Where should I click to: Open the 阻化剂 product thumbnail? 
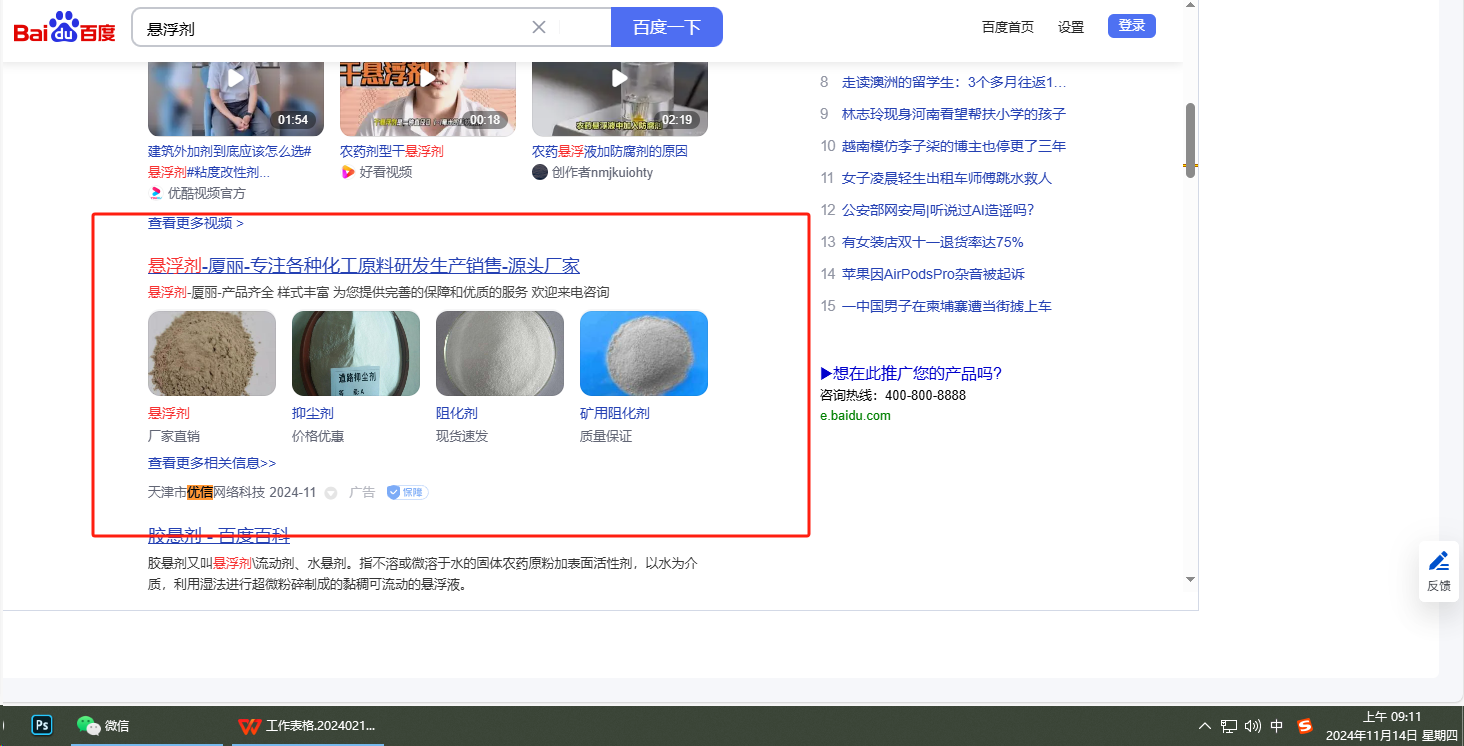pos(500,353)
